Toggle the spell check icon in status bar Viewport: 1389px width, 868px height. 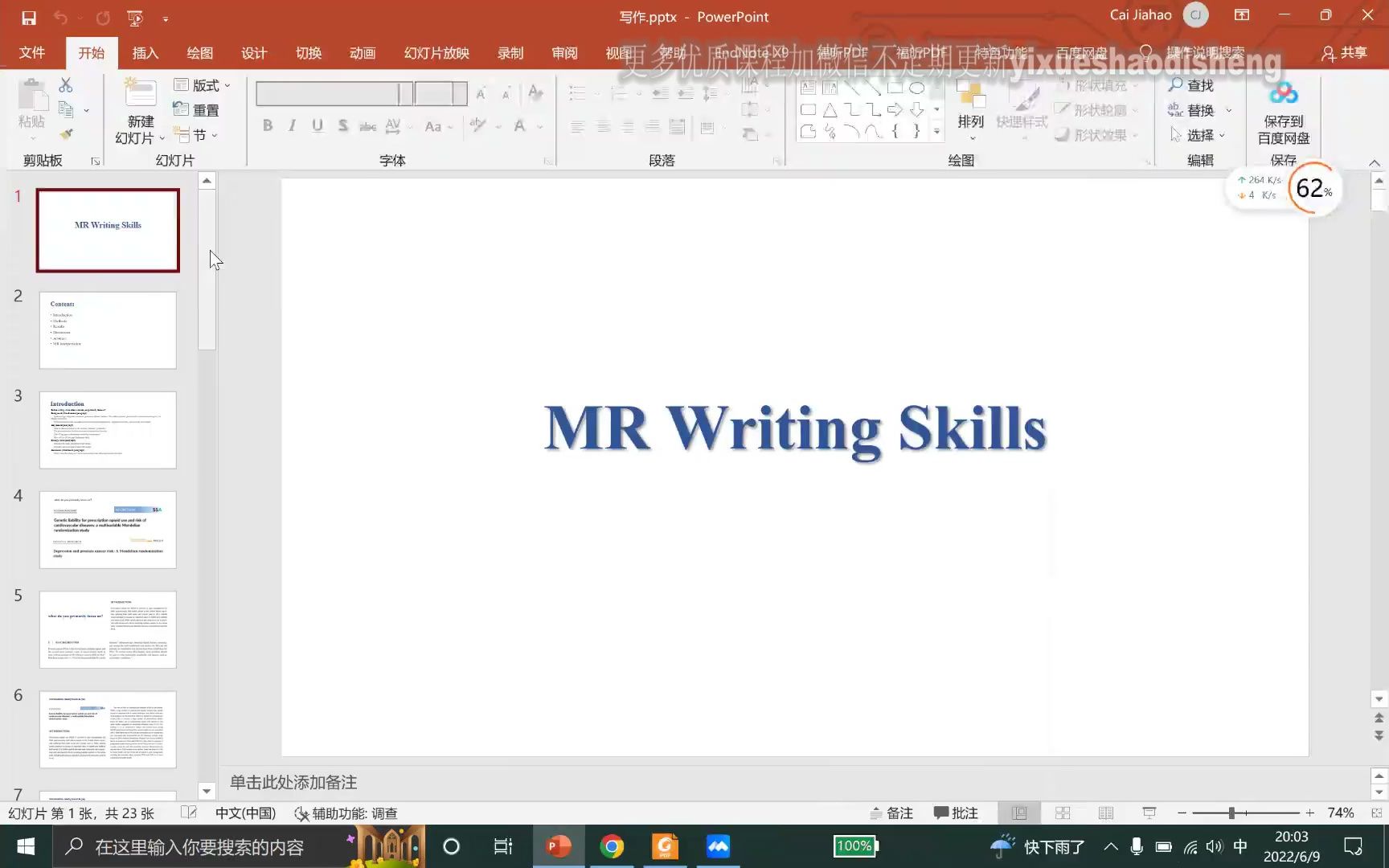click(x=189, y=813)
